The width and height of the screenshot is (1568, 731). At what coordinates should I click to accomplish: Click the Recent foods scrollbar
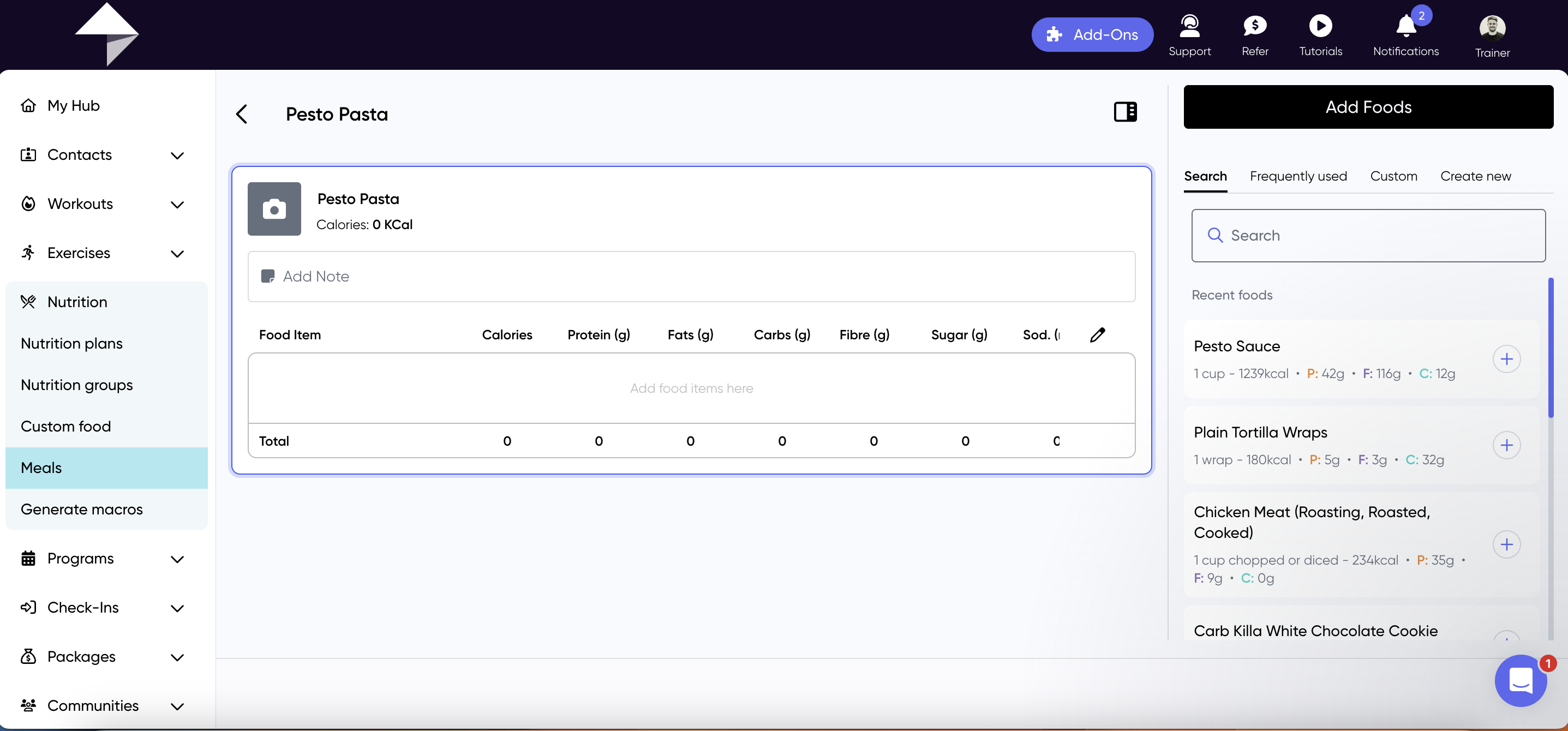point(1551,347)
